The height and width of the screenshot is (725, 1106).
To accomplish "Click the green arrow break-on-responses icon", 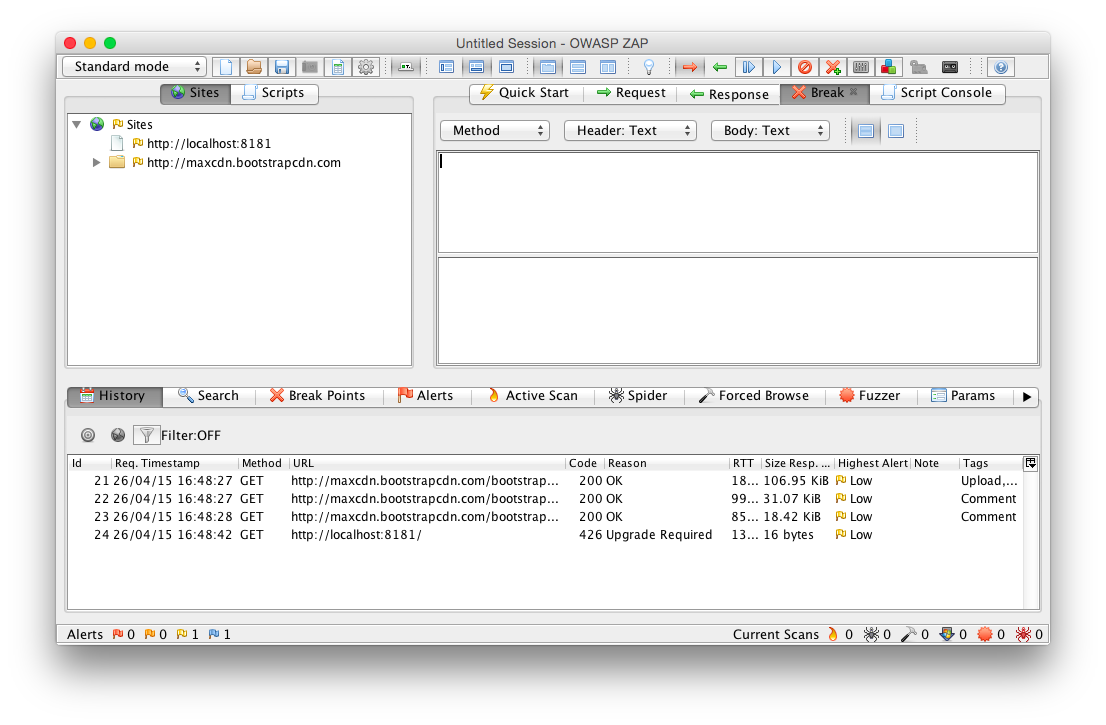I will [x=719, y=67].
